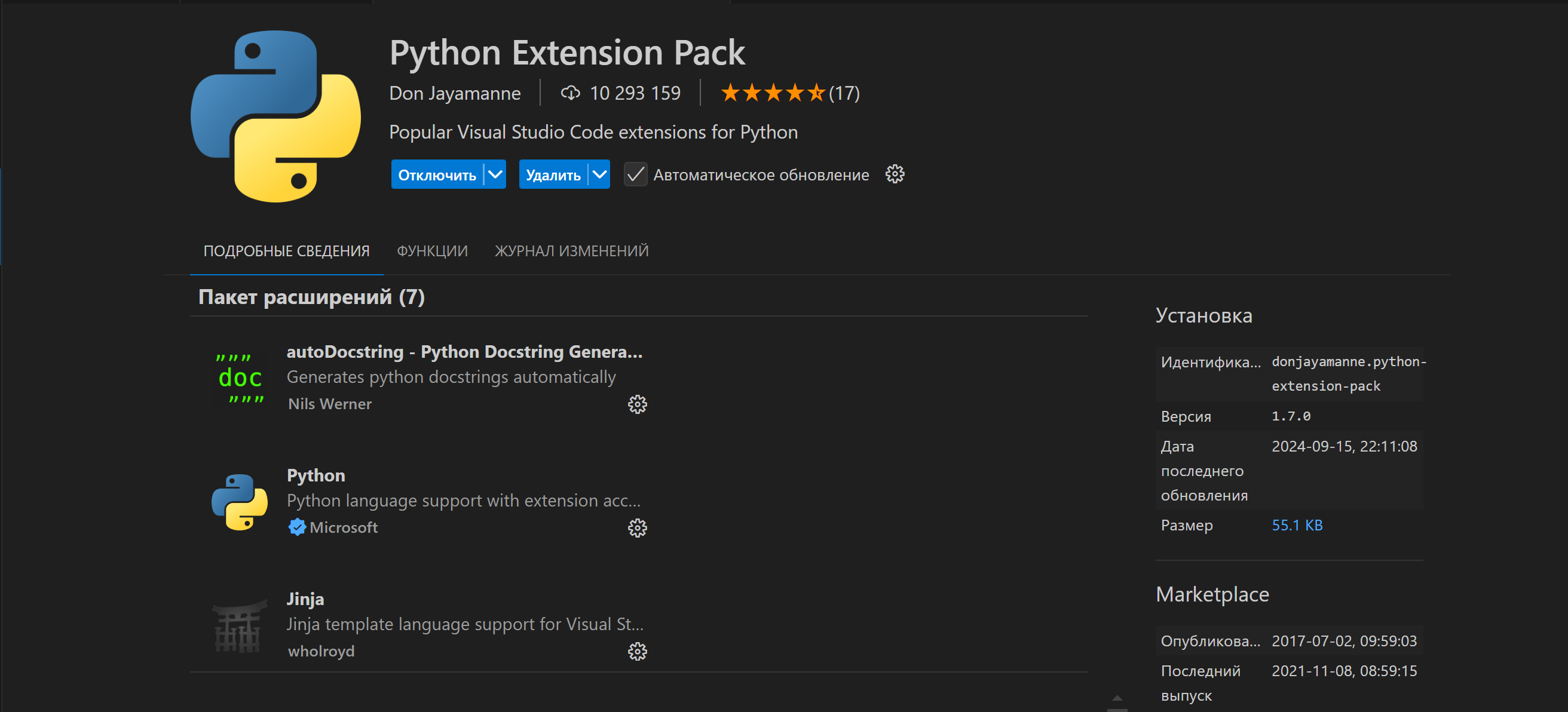The height and width of the screenshot is (712, 1568).
Task: Click the last release date 2021-11-08
Action: [x=1344, y=671]
